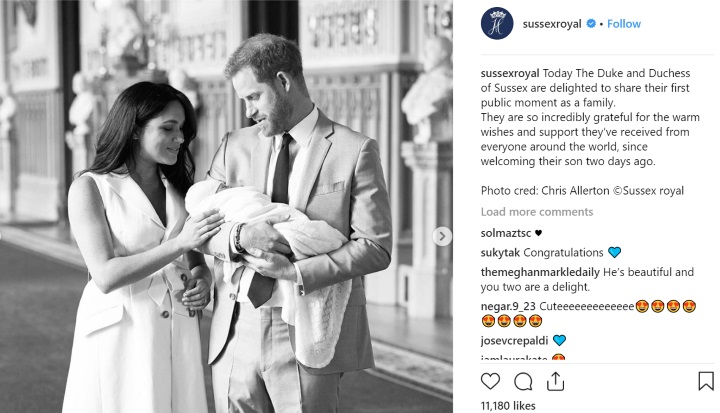
Task: Open sussexroyal username in caption
Action: [x=510, y=73]
